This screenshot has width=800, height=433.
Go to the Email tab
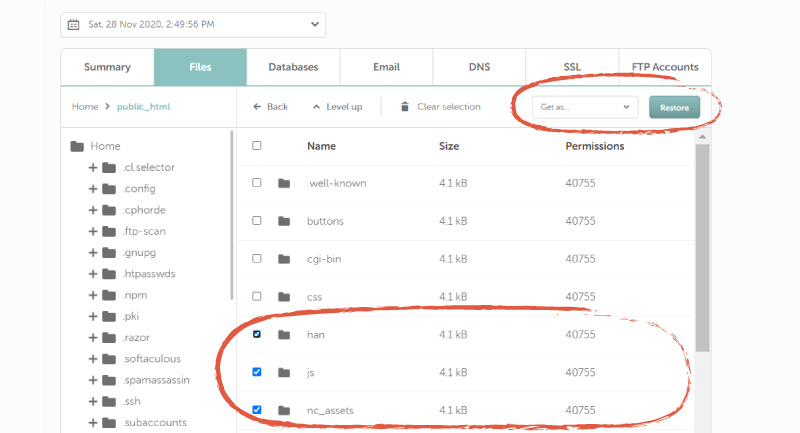[386, 67]
